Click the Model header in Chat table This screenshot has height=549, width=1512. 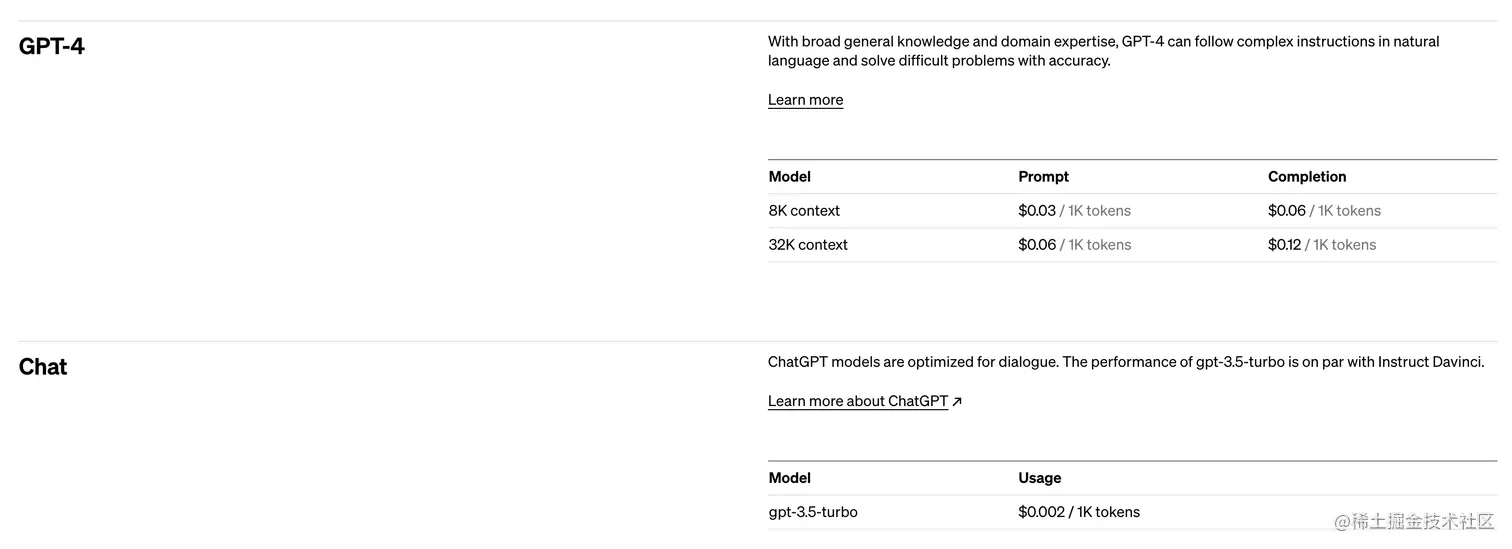(x=790, y=478)
